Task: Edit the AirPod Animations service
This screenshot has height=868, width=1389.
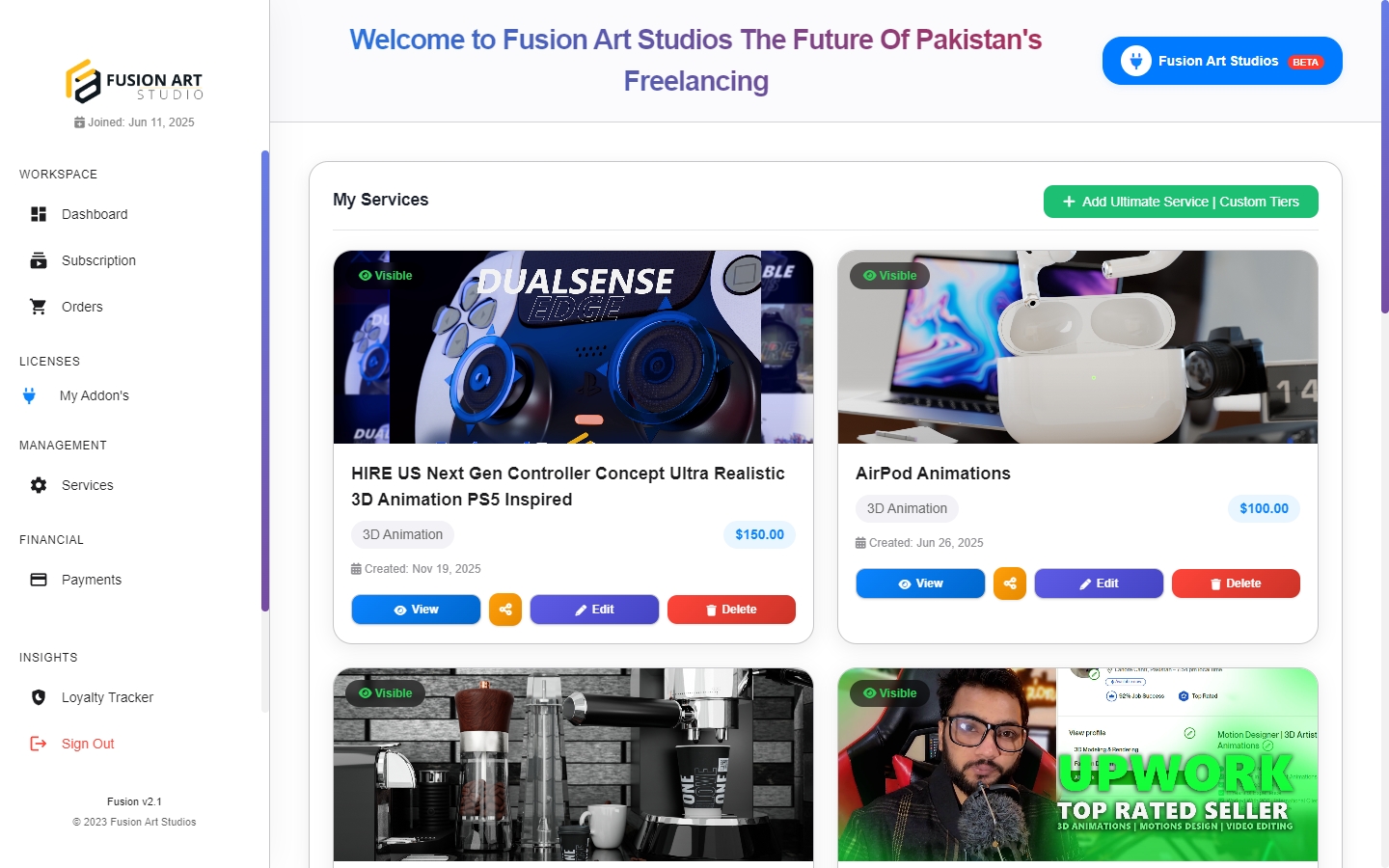Action: point(1099,583)
